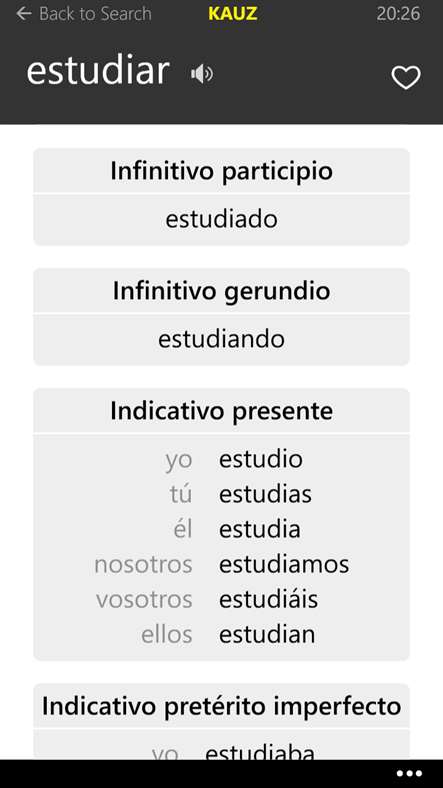Select the Indicativo presente header
Image resolution: width=443 pixels, height=788 pixels.
click(222, 411)
